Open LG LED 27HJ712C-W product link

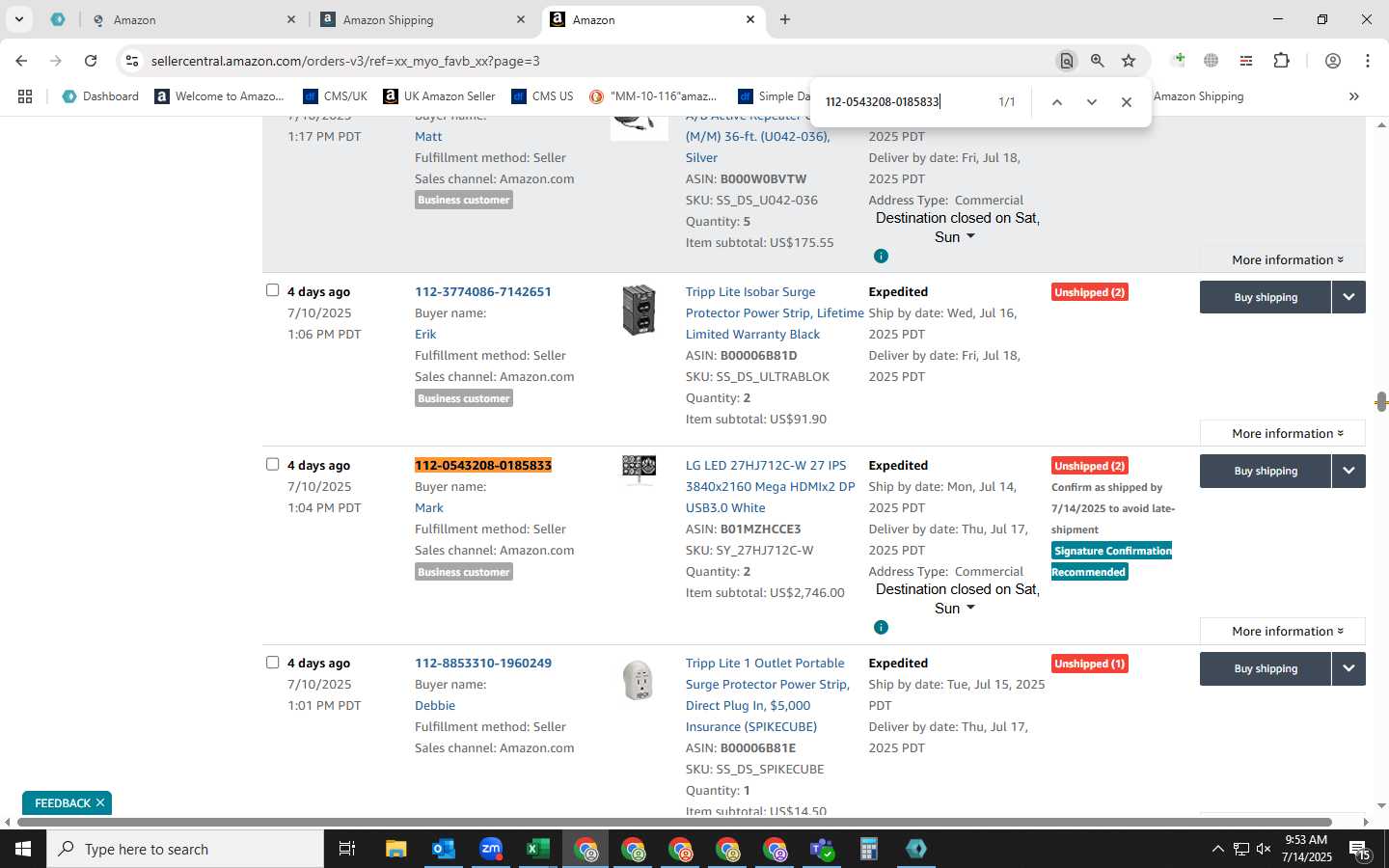770,486
